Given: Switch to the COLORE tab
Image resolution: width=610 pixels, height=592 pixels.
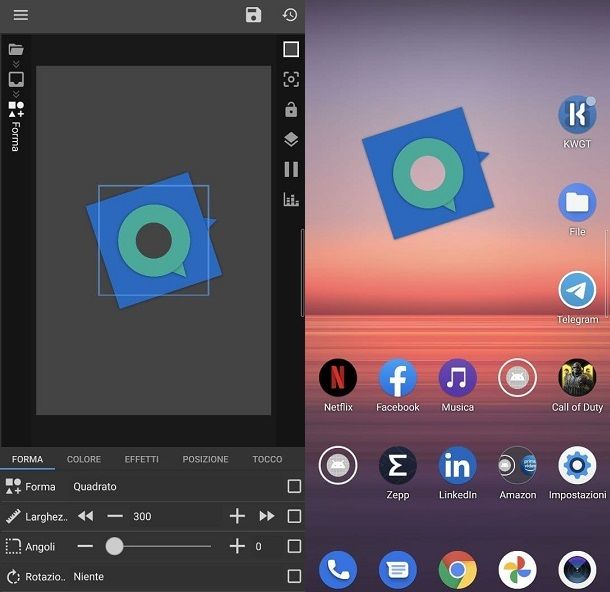Looking at the screenshot, I should pos(84,459).
